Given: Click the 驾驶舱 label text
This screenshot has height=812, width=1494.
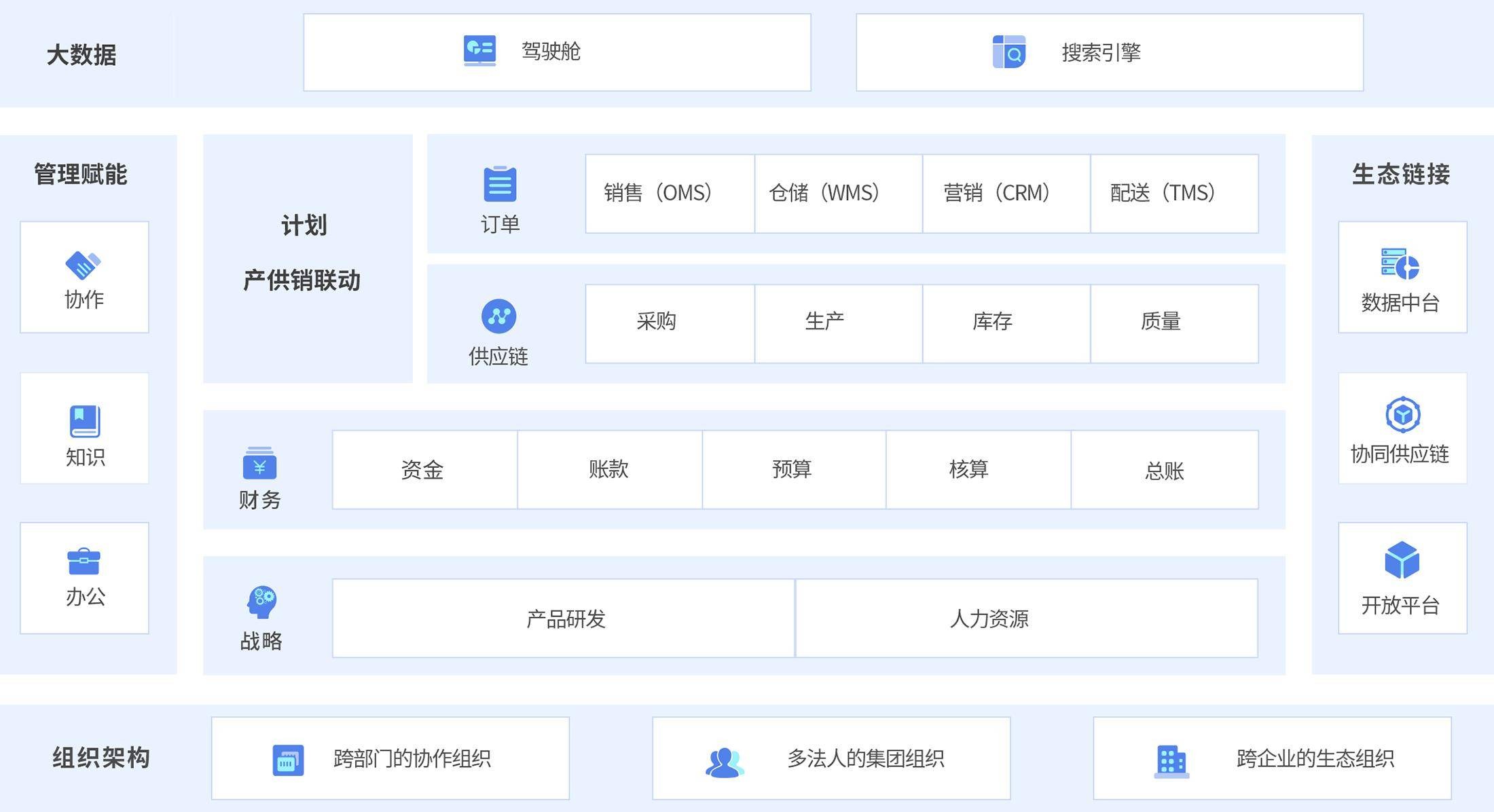Looking at the screenshot, I should pos(551,52).
